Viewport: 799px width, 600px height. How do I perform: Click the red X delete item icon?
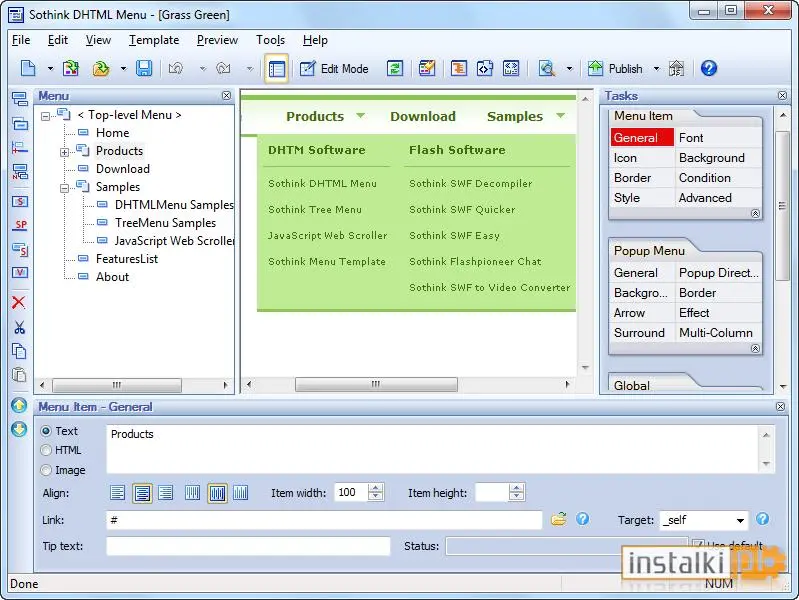coord(19,302)
